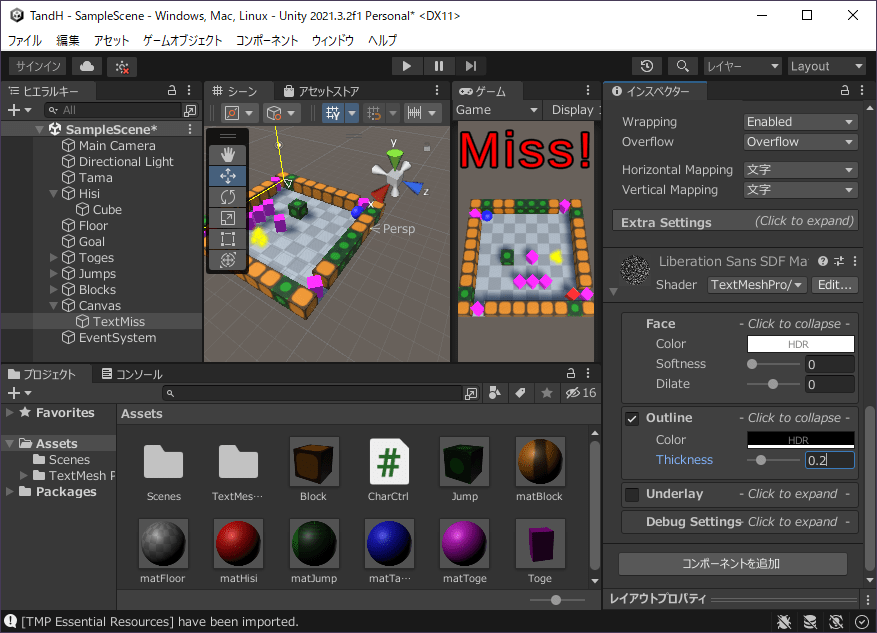Expand the Toges object in hierarchy

tap(54, 258)
